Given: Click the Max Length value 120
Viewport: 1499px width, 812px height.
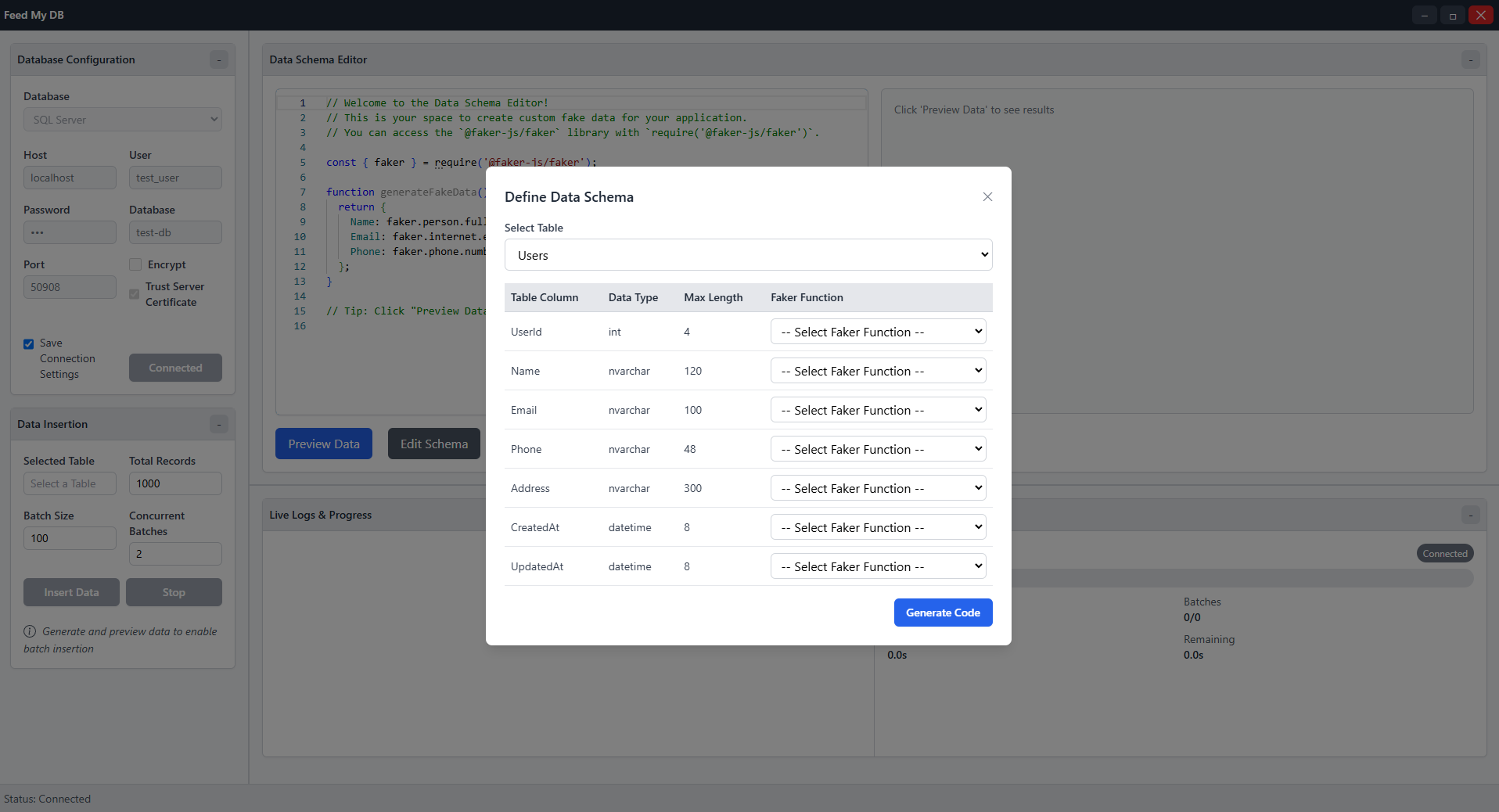Looking at the screenshot, I should [693, 371].
